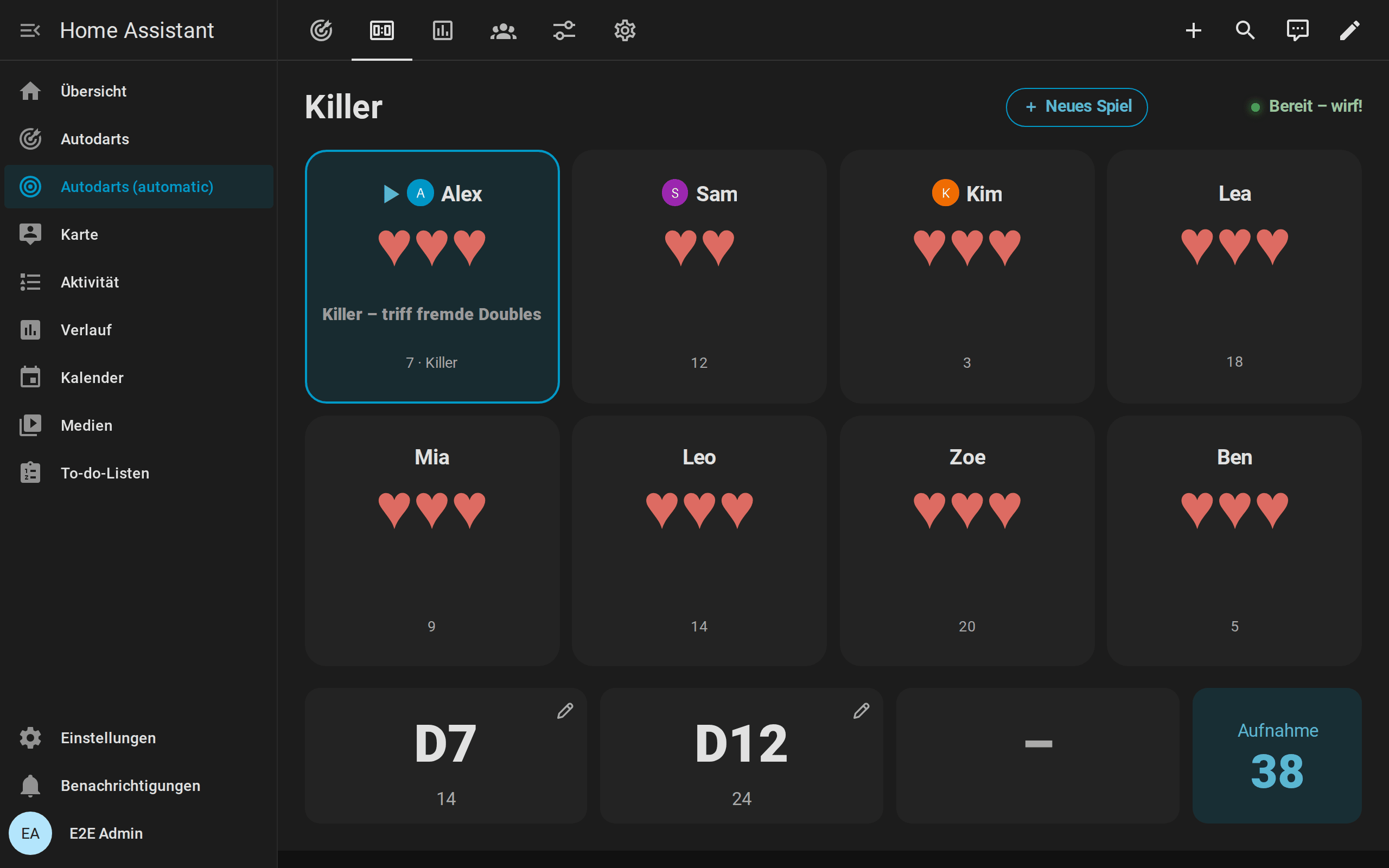Select Ben's player card
Viewport: 1389px width, 868px height.
pos(1234,541)
